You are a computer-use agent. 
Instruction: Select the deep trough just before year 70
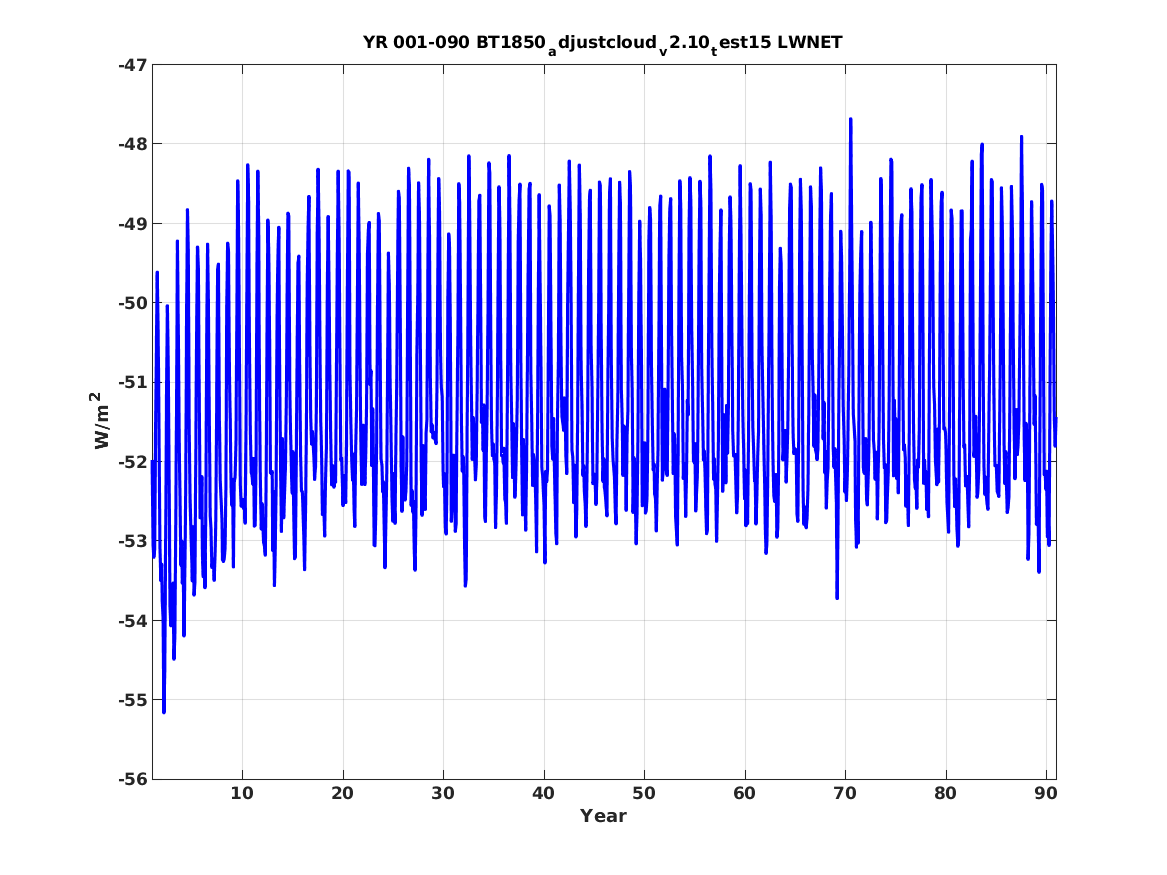point(837,597)
